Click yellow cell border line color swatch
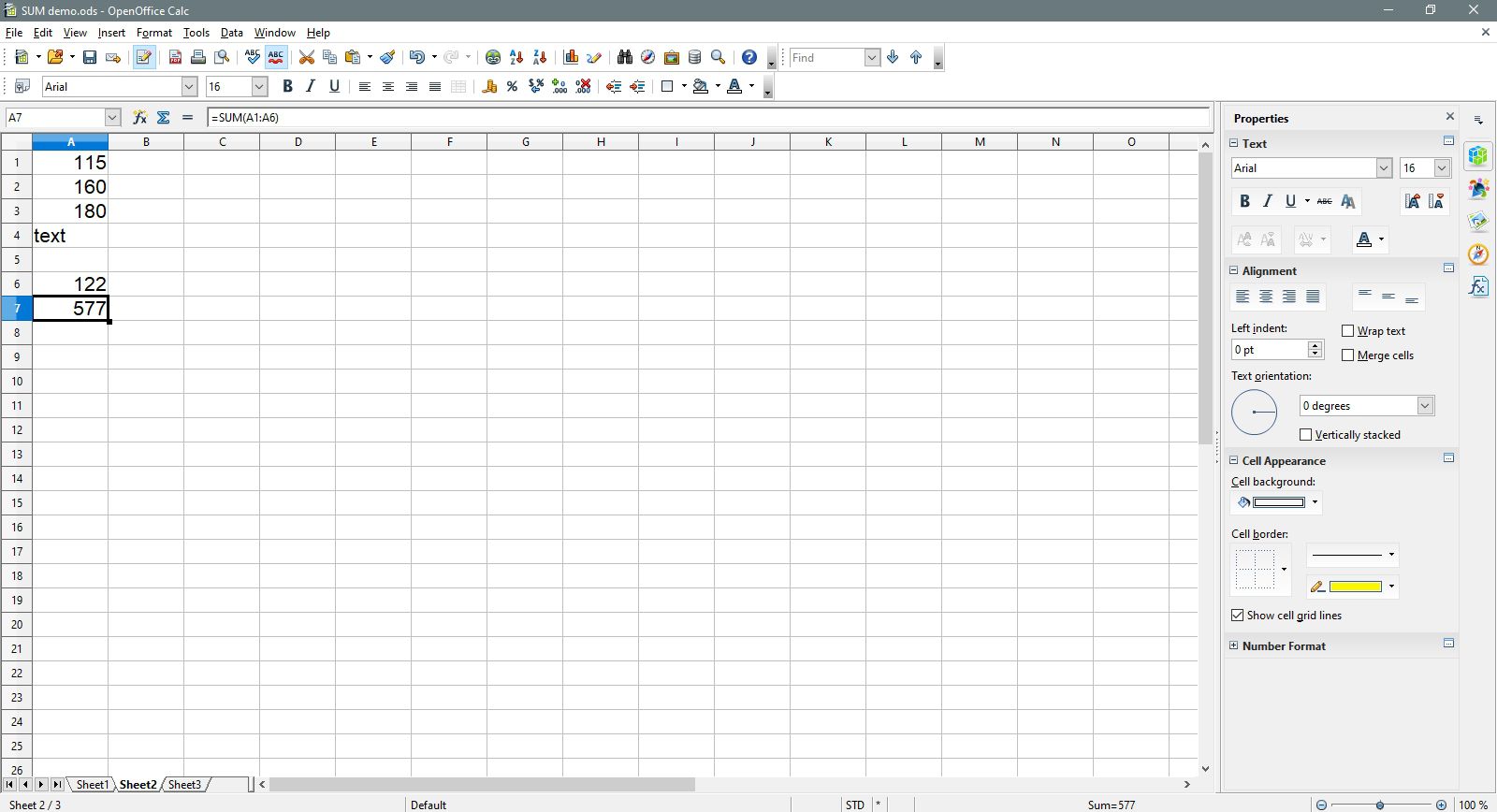 [1355, 587]
